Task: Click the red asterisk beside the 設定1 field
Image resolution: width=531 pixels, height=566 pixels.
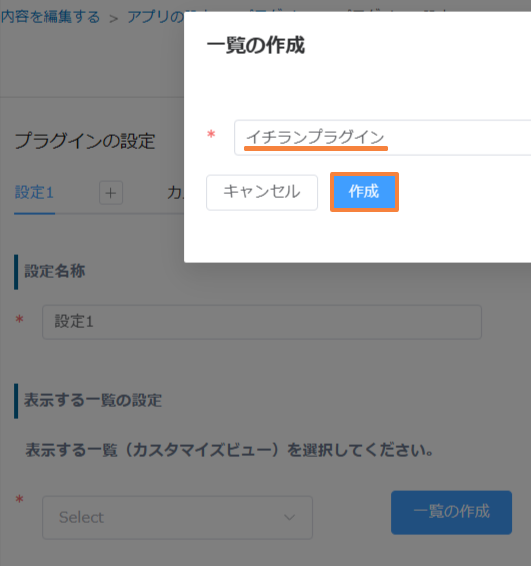Action: [x=19, y=319]
